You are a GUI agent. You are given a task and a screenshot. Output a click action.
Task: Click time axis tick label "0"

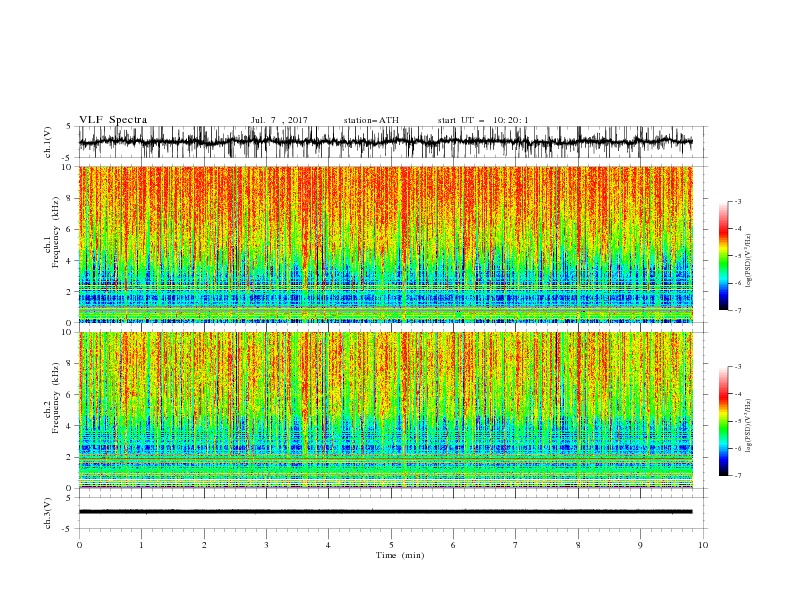(x=79, y=545)
